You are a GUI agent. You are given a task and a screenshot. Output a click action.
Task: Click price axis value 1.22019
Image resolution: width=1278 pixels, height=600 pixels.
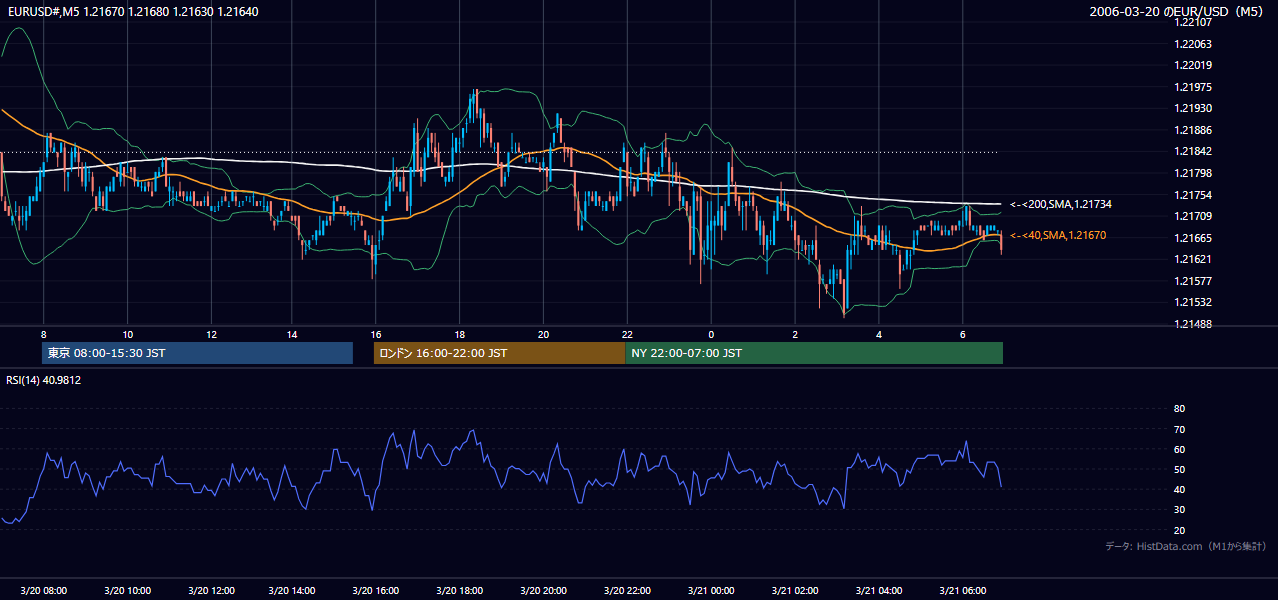[1192, 66]
